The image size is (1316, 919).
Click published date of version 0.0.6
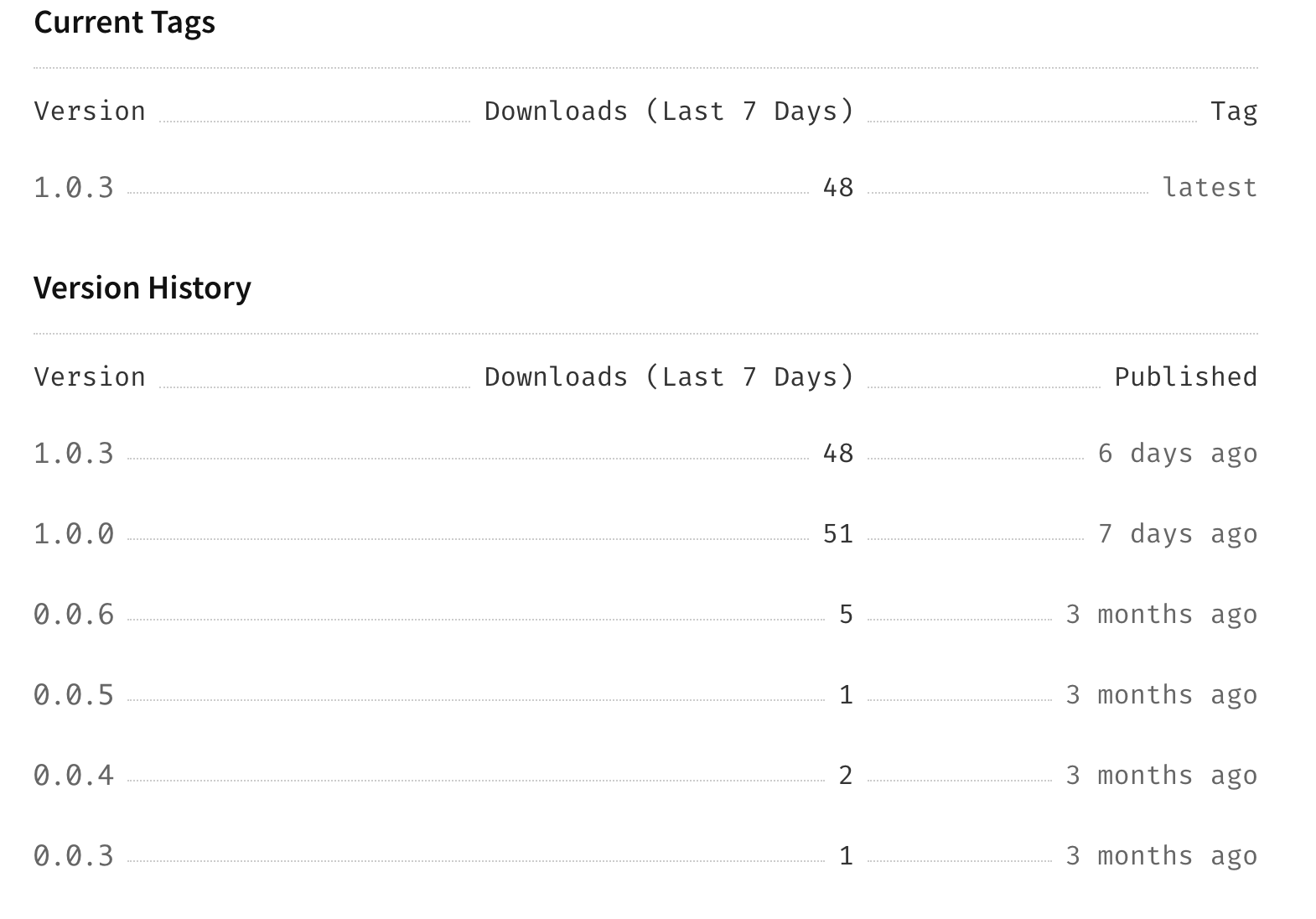[x=1161, y=614]
